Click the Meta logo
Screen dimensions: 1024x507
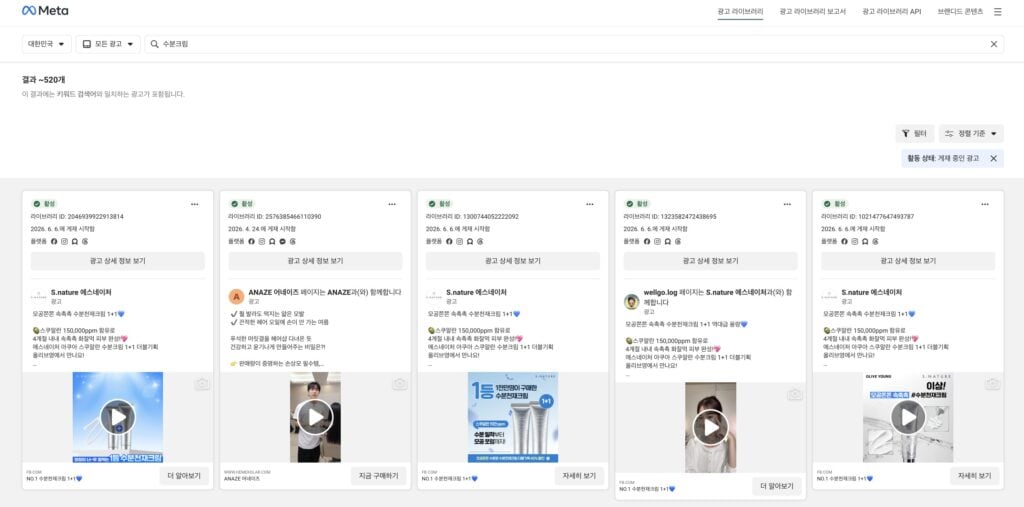point(45,11)
